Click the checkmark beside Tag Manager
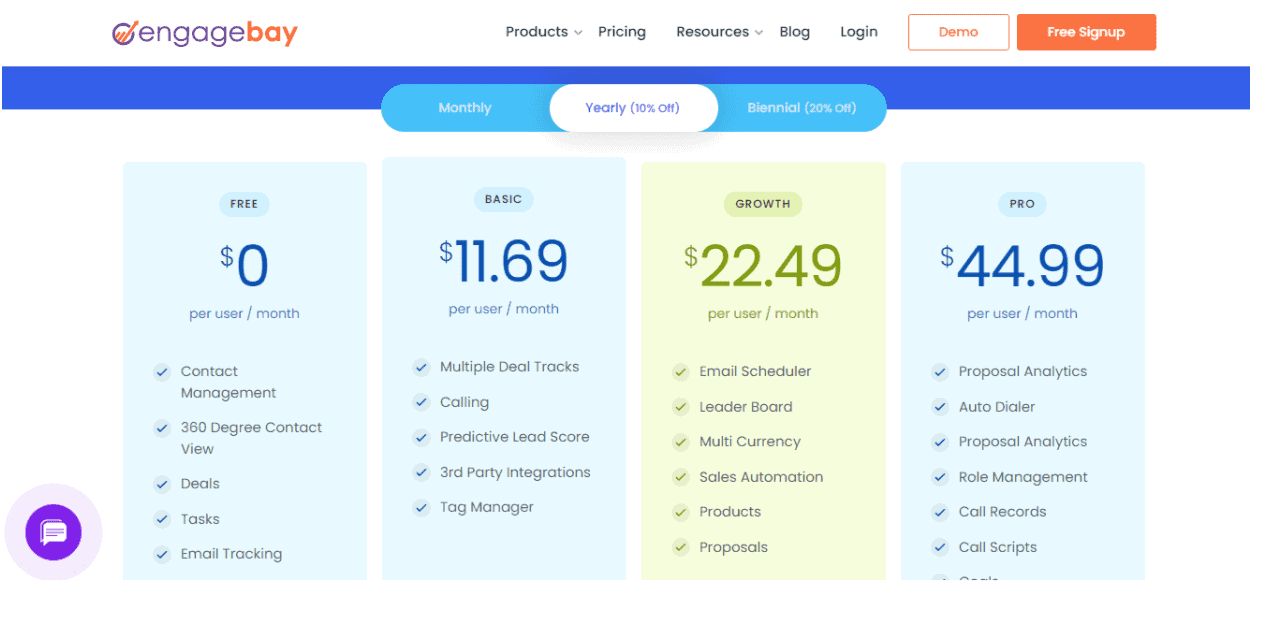This screenshot has width=1282, height=628. (421, 507)
